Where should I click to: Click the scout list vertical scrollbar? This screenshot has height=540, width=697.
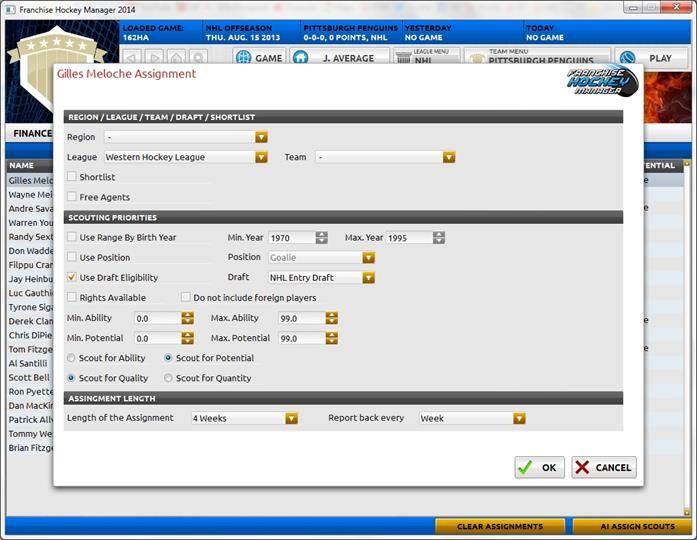click(x=687, y=338)
